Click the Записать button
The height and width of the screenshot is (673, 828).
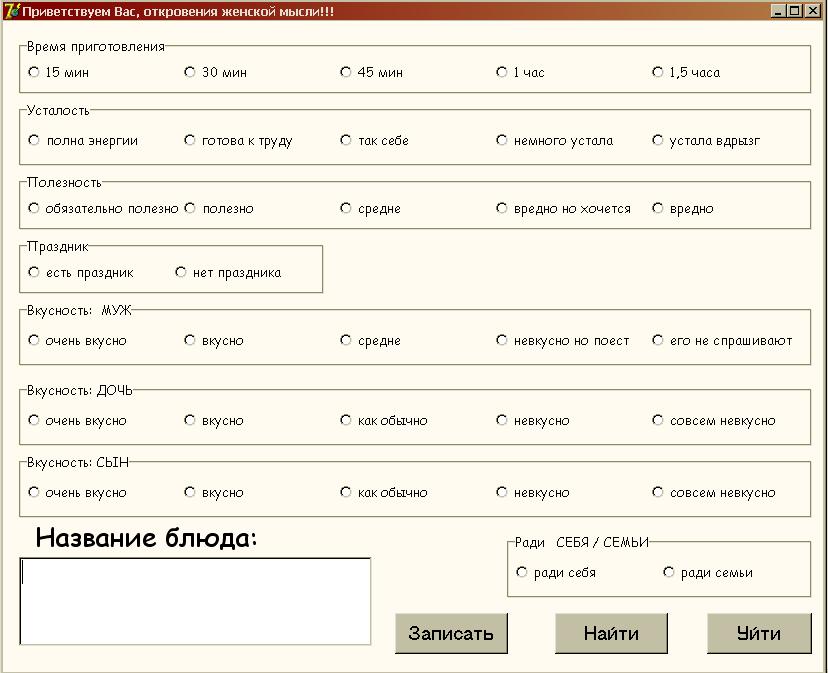[x=451, y=633]
